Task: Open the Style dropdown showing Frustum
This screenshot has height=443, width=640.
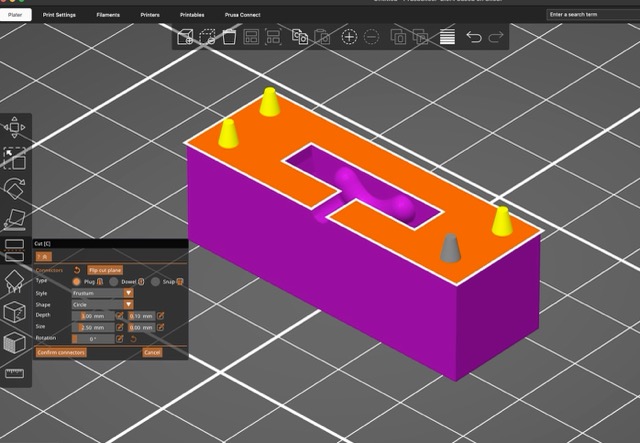Action: coord(102,293)
